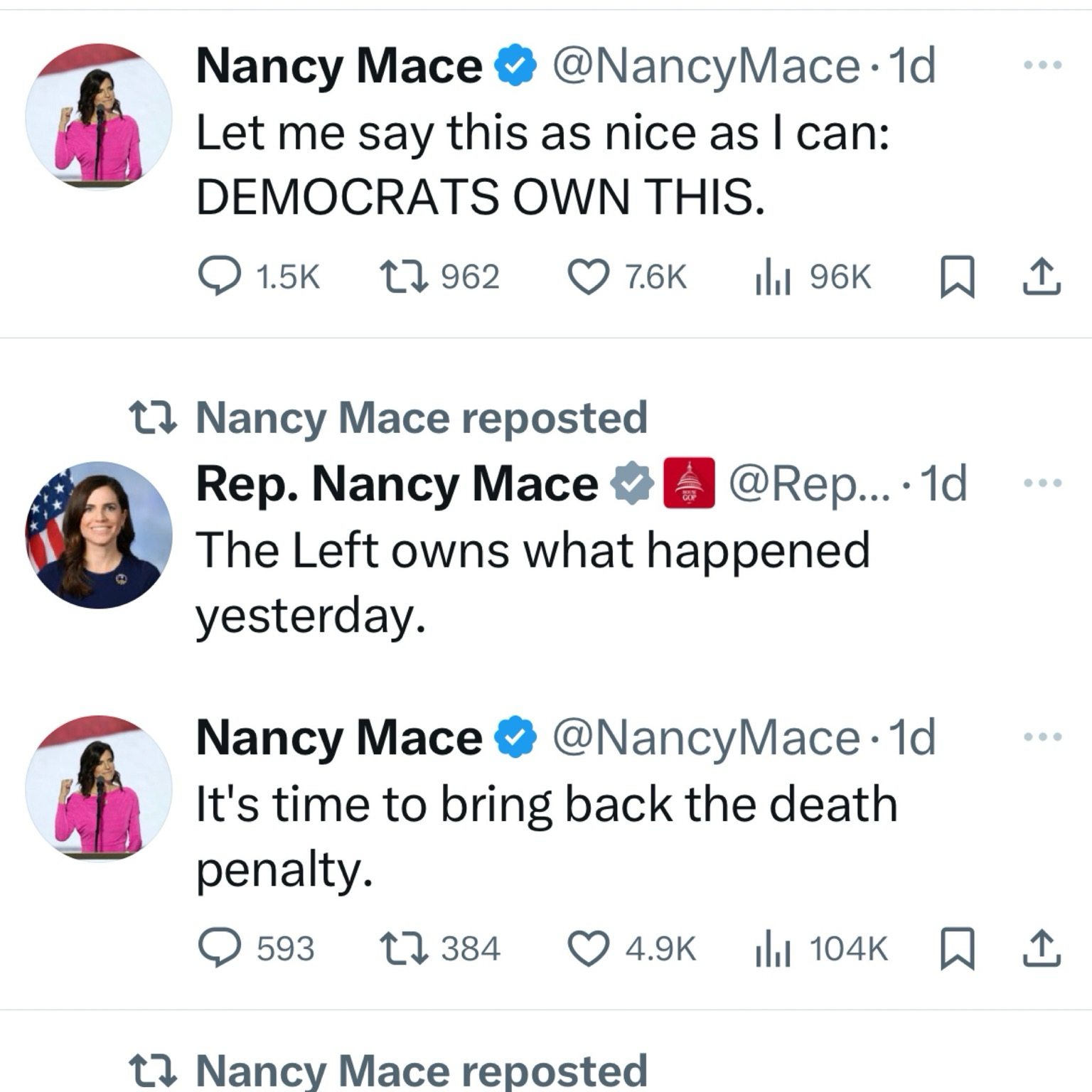Repost the death penalty tweet

coord(404,948)
